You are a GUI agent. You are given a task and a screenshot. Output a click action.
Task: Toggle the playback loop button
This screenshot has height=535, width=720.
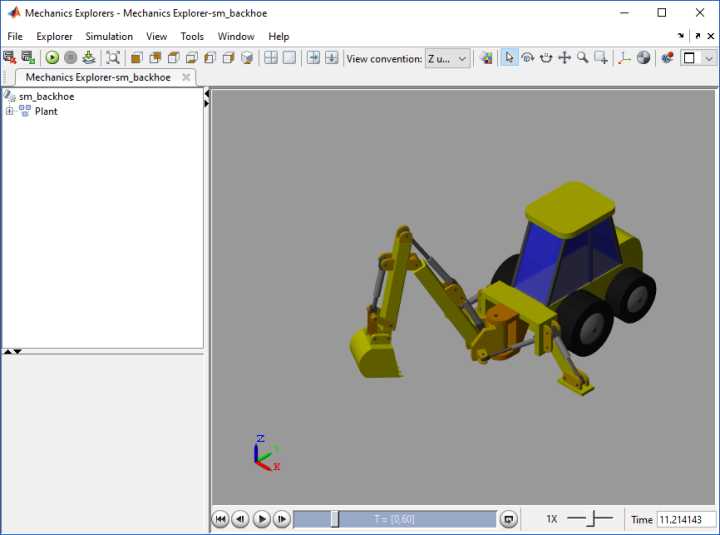tap(508, 519)
